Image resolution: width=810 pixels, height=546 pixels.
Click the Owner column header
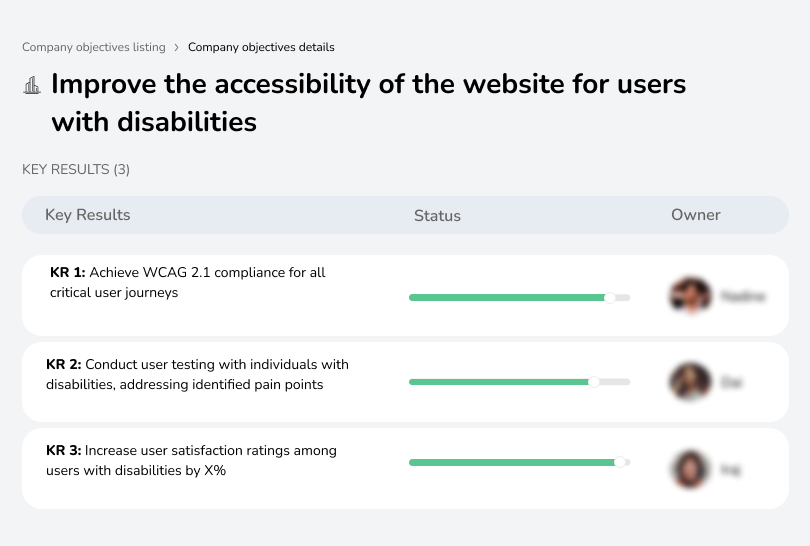(696, 215)
